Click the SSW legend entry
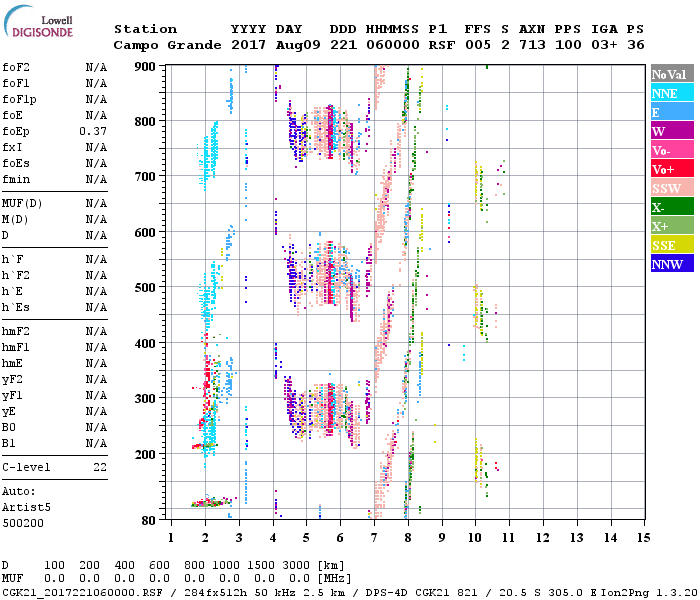 click(x=669, y=188)
